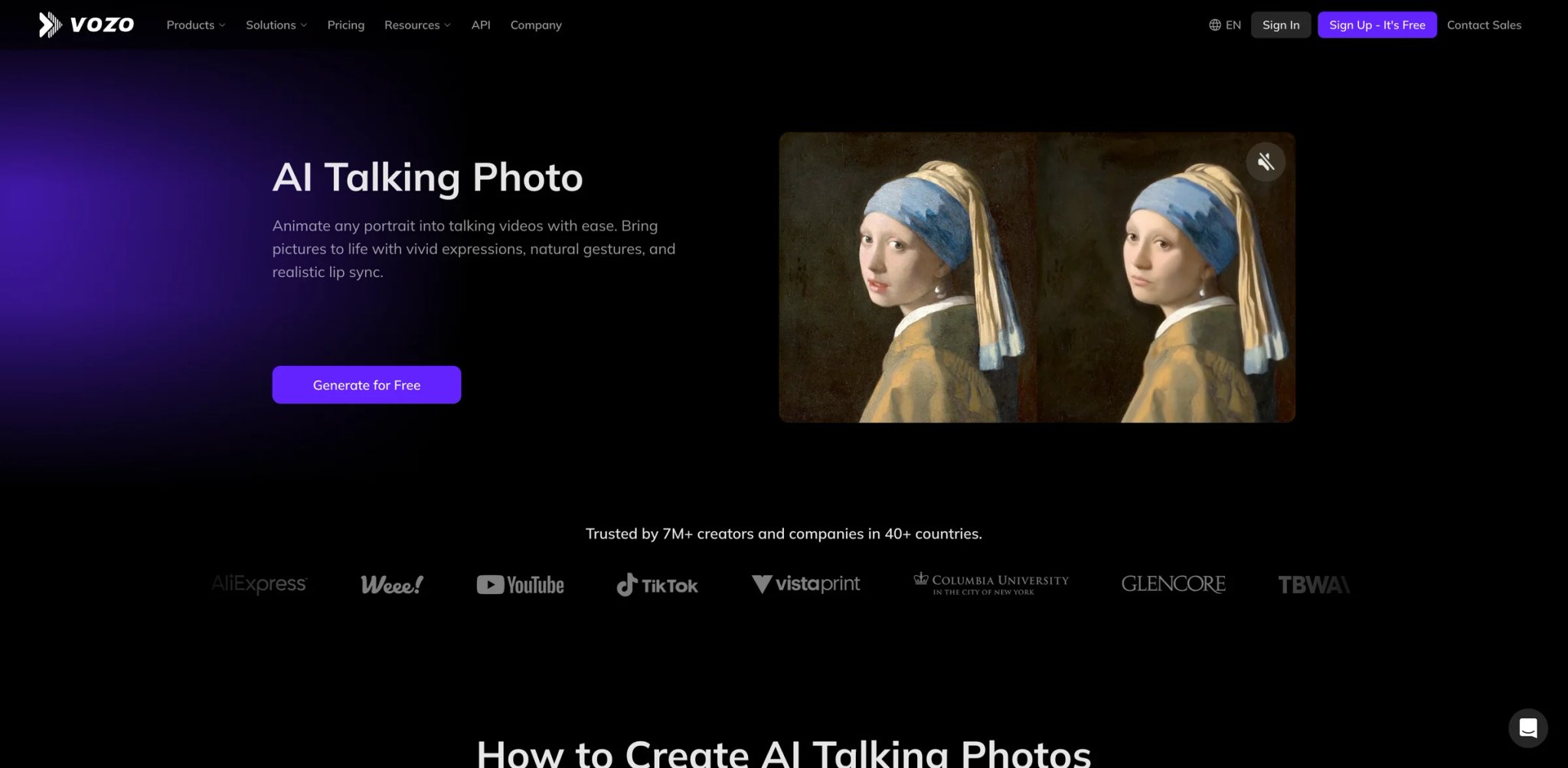Click the globe language icon

[1215, 25]
